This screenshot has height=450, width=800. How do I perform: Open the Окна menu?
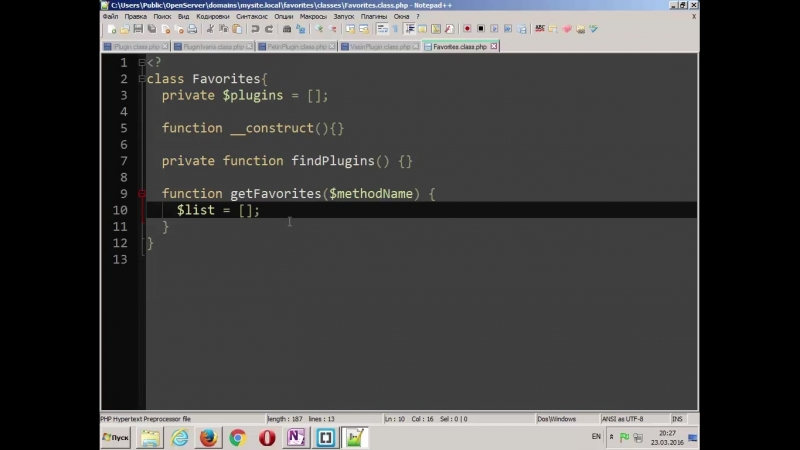(x=401, y=16)
